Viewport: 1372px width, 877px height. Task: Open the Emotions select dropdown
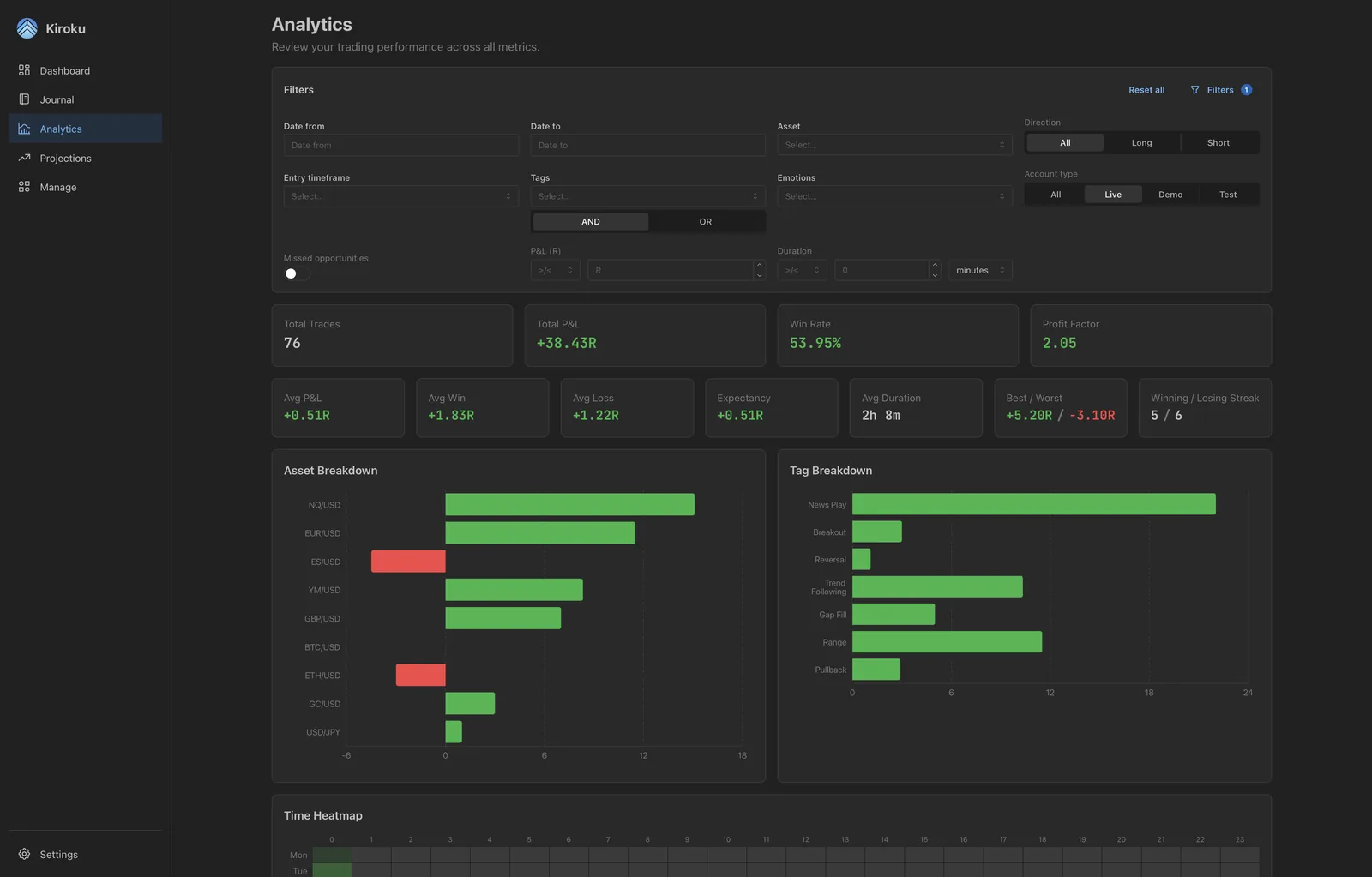894,196
